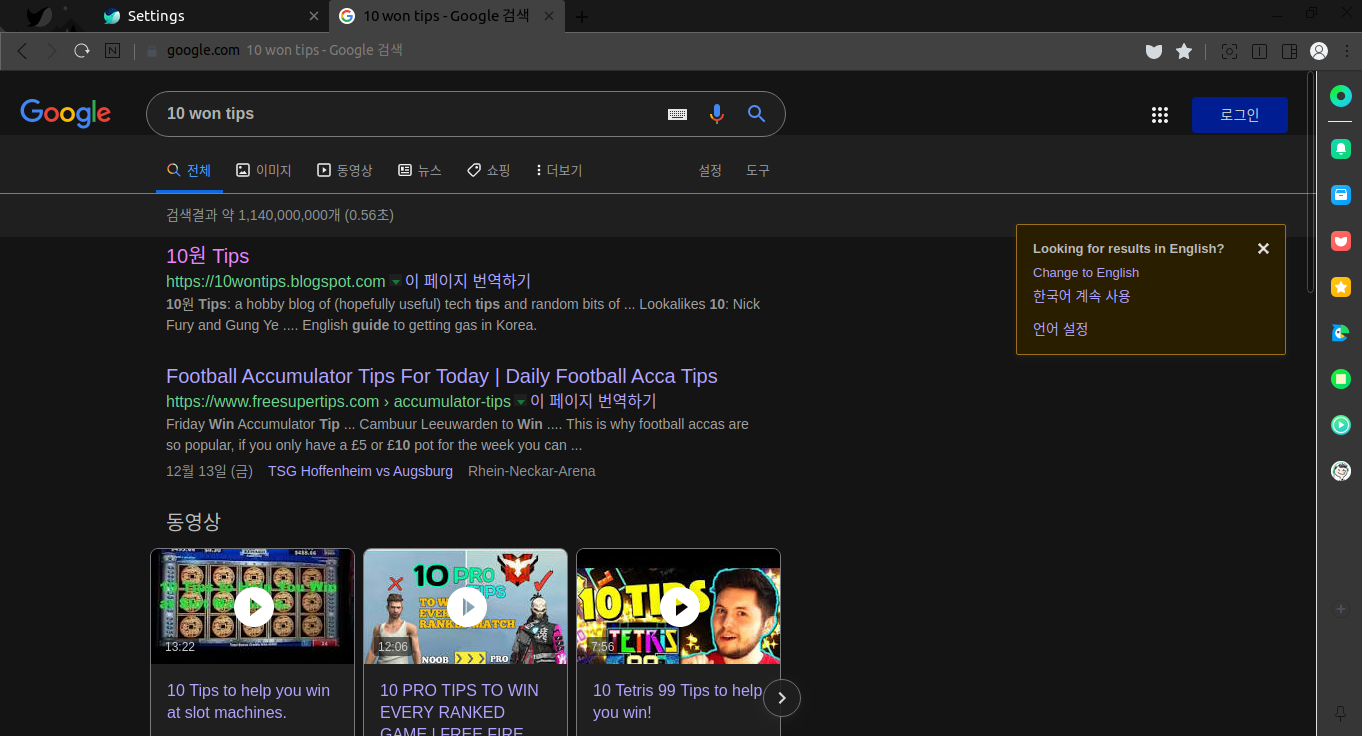Click the forward navigation arrow
The height and width of the screenshot is (736, 1362).
coord(52,51)
